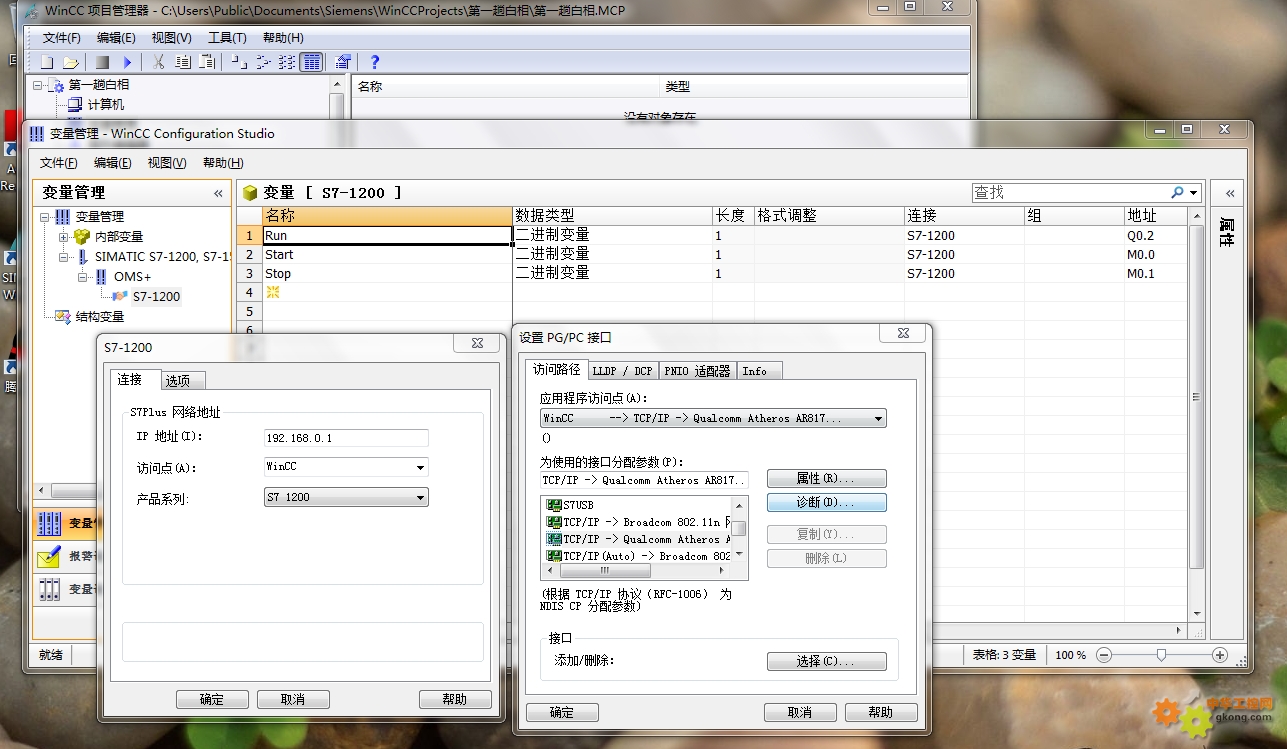This screenshot has width=1287, height=749.
Task: Open 帮助(H) menu in Configuration Studio
Action: click(x=223, y=163)
